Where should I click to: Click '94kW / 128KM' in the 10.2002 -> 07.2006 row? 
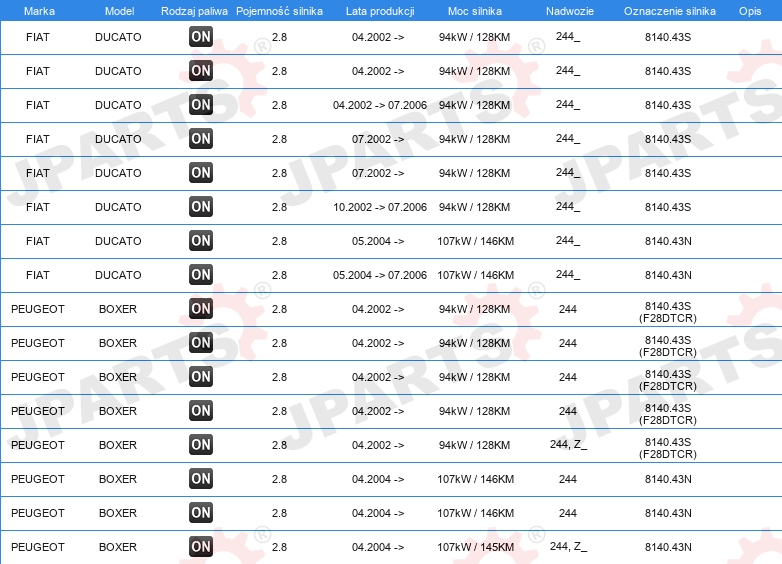point(474,207)
